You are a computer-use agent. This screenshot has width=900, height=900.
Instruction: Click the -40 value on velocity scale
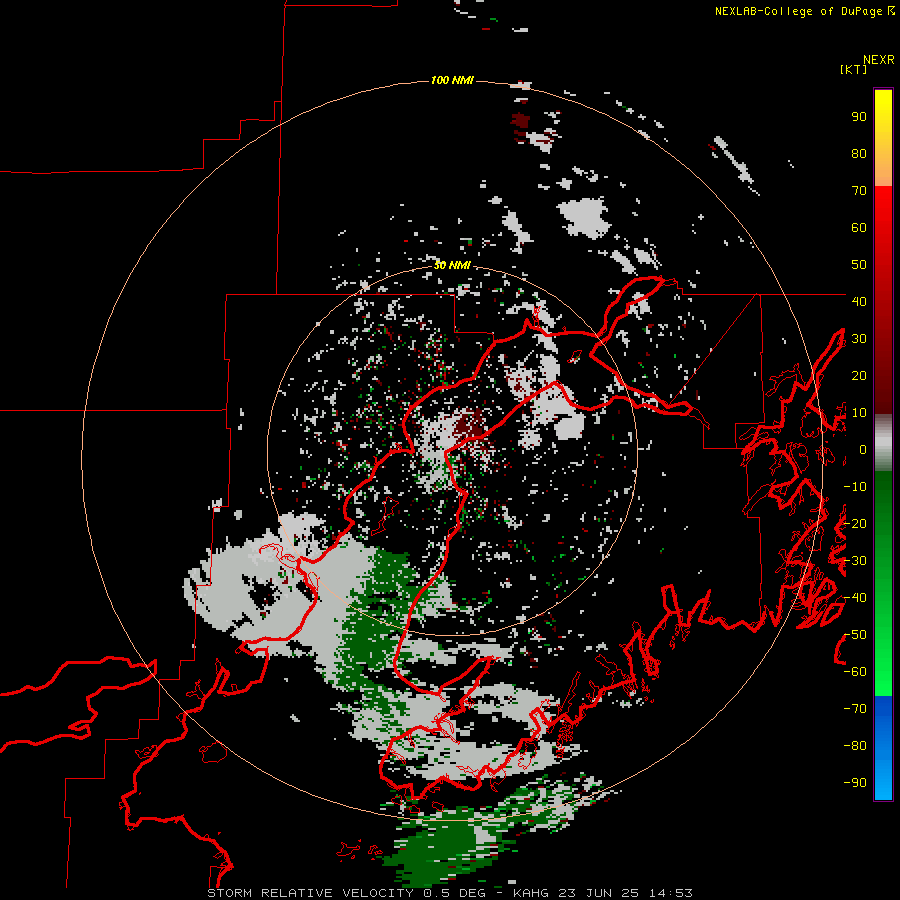coord(855,598)
